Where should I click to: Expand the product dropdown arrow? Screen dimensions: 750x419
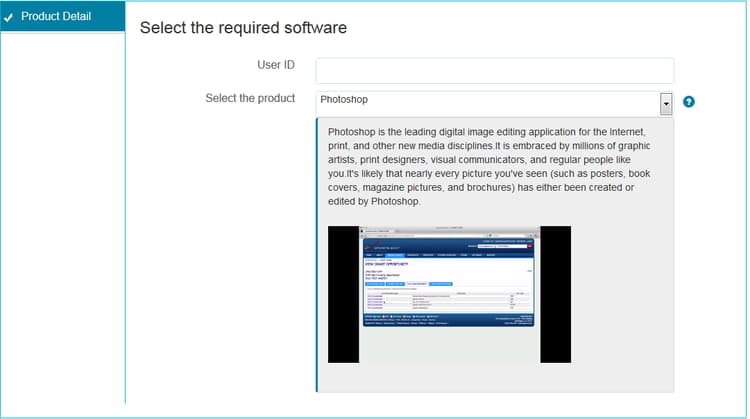pyautogui.click(x=666, y=104)
